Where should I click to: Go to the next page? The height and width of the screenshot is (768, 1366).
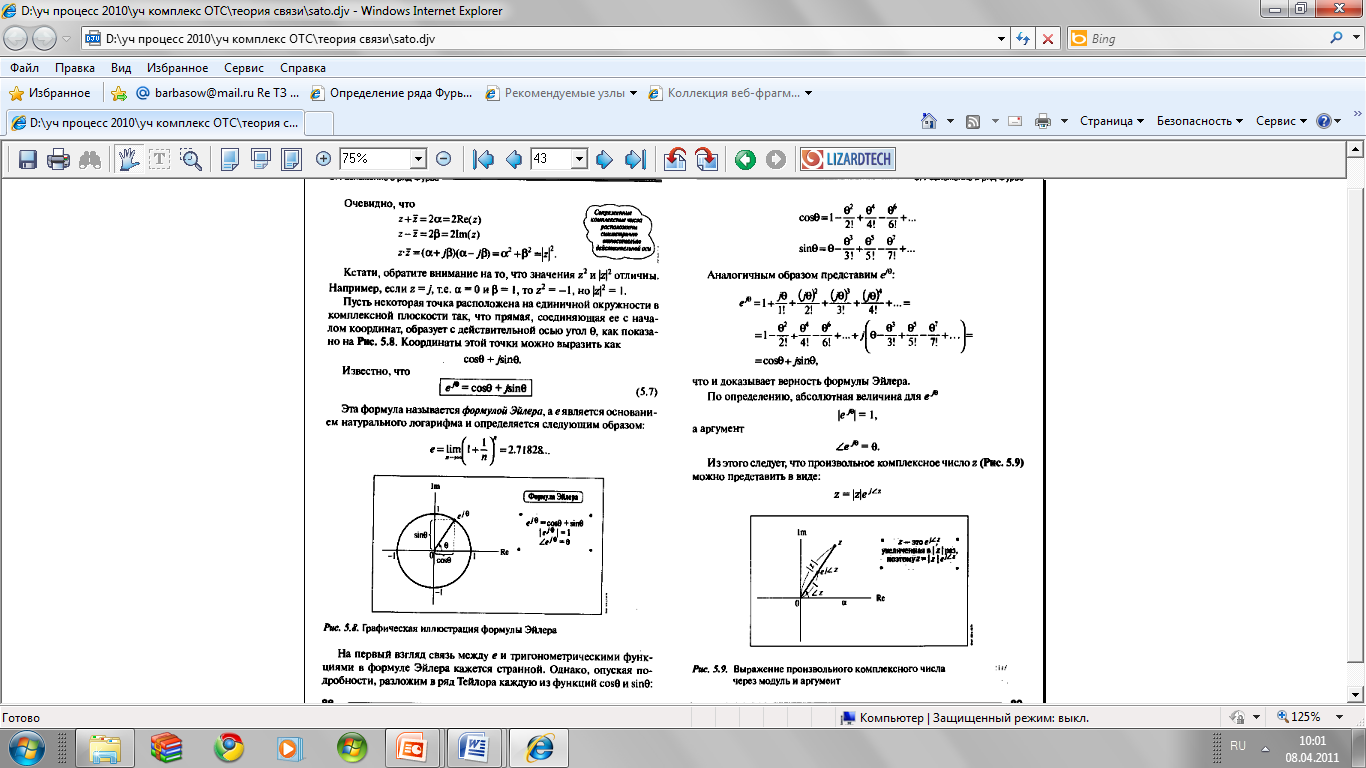point(604,159)
